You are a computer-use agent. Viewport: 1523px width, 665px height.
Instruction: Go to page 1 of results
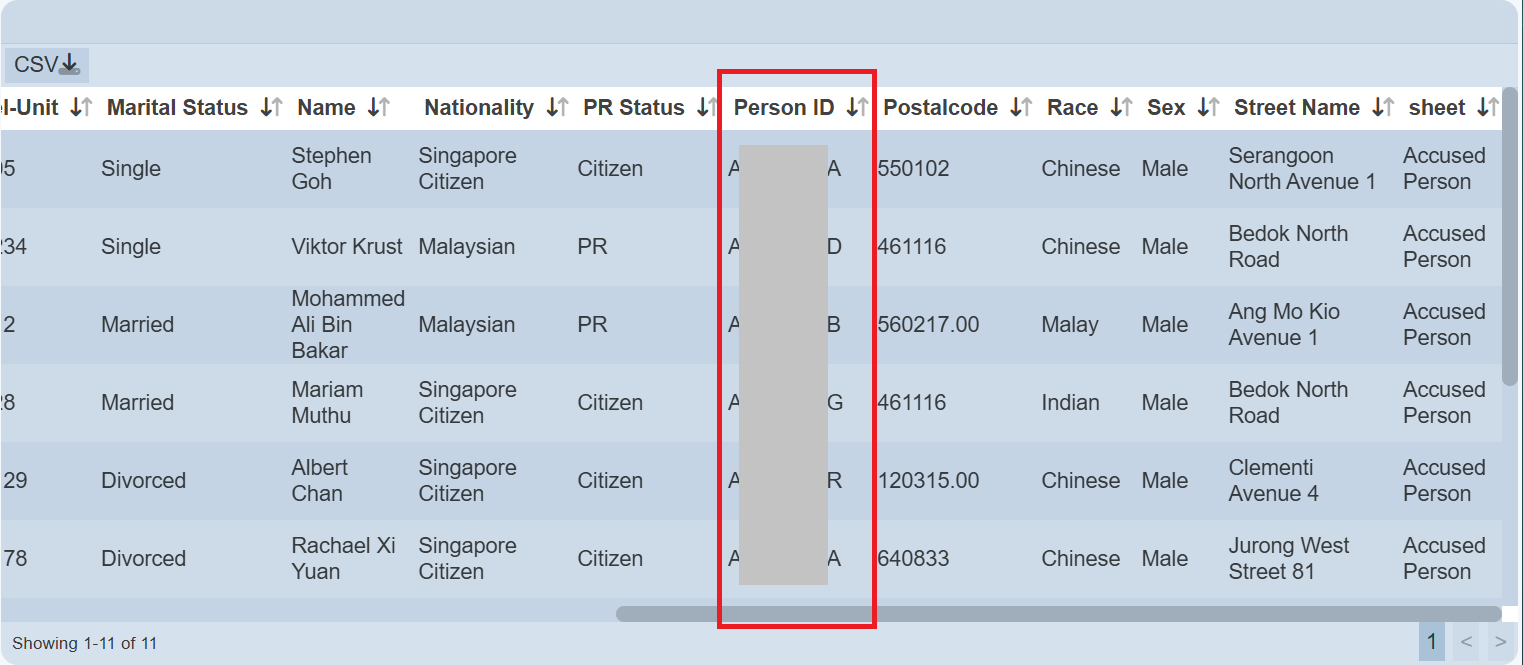1431,642
